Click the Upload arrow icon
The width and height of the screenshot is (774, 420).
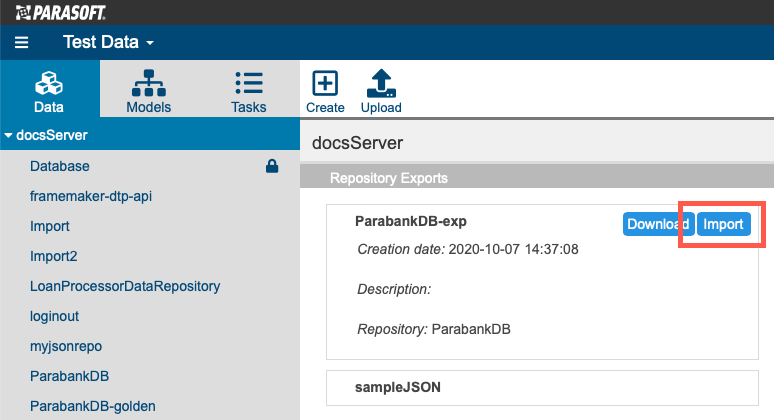[x=381, y=83]
